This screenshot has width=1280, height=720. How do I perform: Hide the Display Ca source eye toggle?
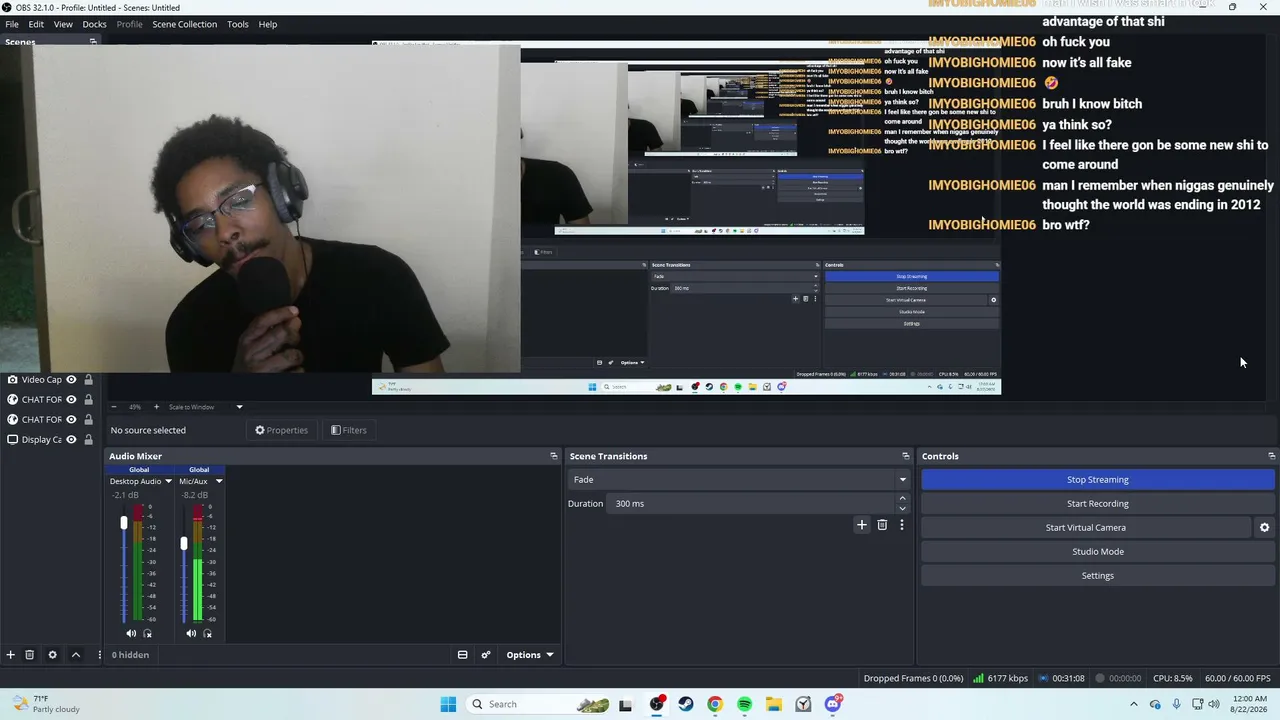(71, 440)
